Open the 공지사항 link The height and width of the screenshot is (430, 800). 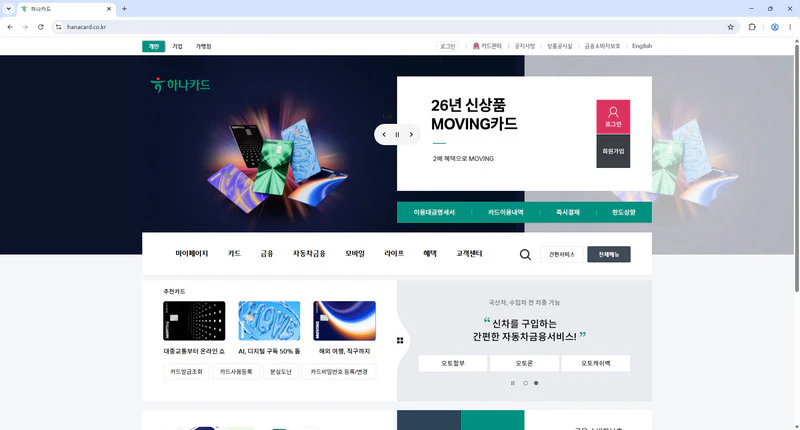click(525, 46)
